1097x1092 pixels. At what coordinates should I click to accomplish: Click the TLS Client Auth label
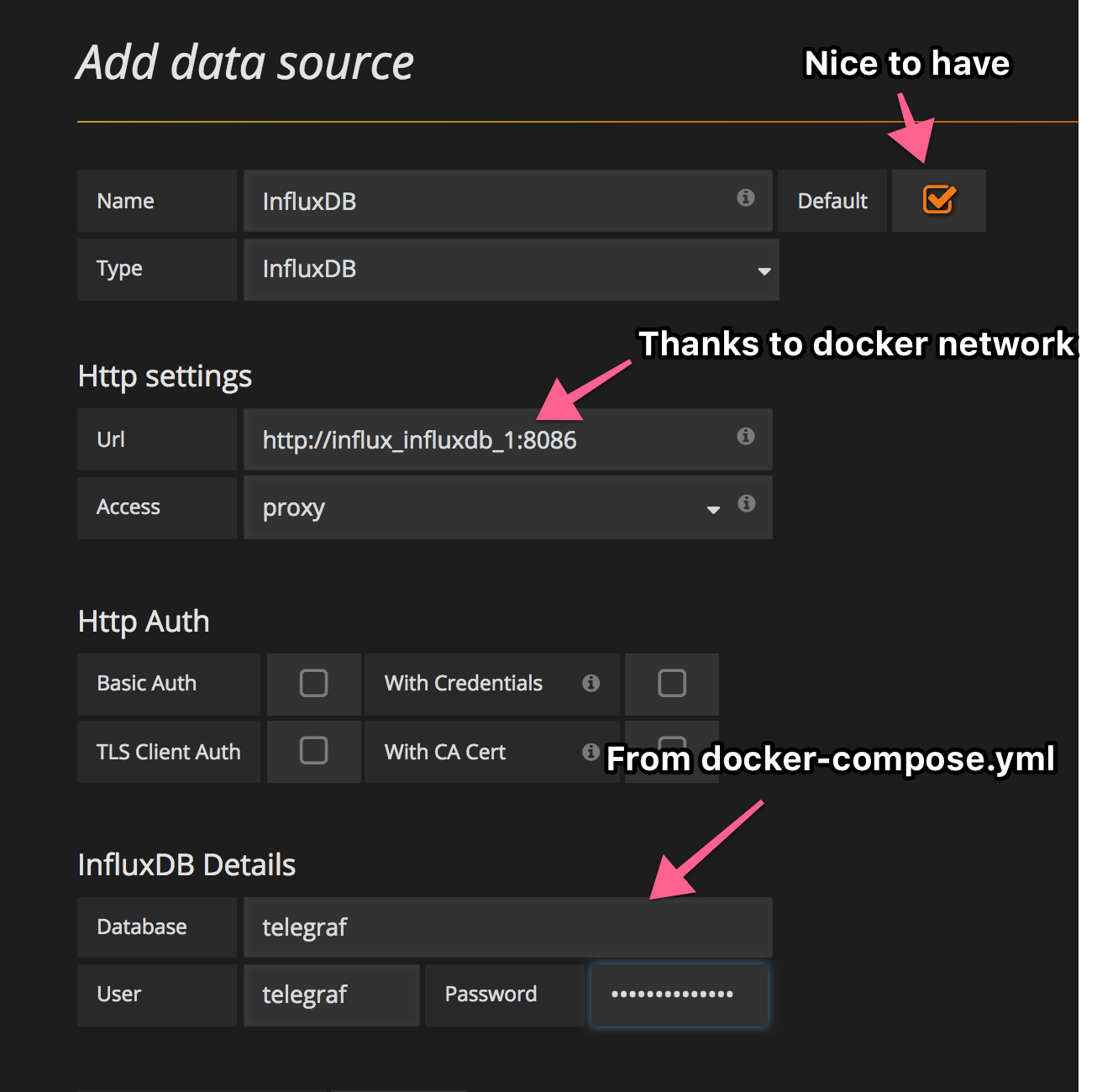coord(168,752)
